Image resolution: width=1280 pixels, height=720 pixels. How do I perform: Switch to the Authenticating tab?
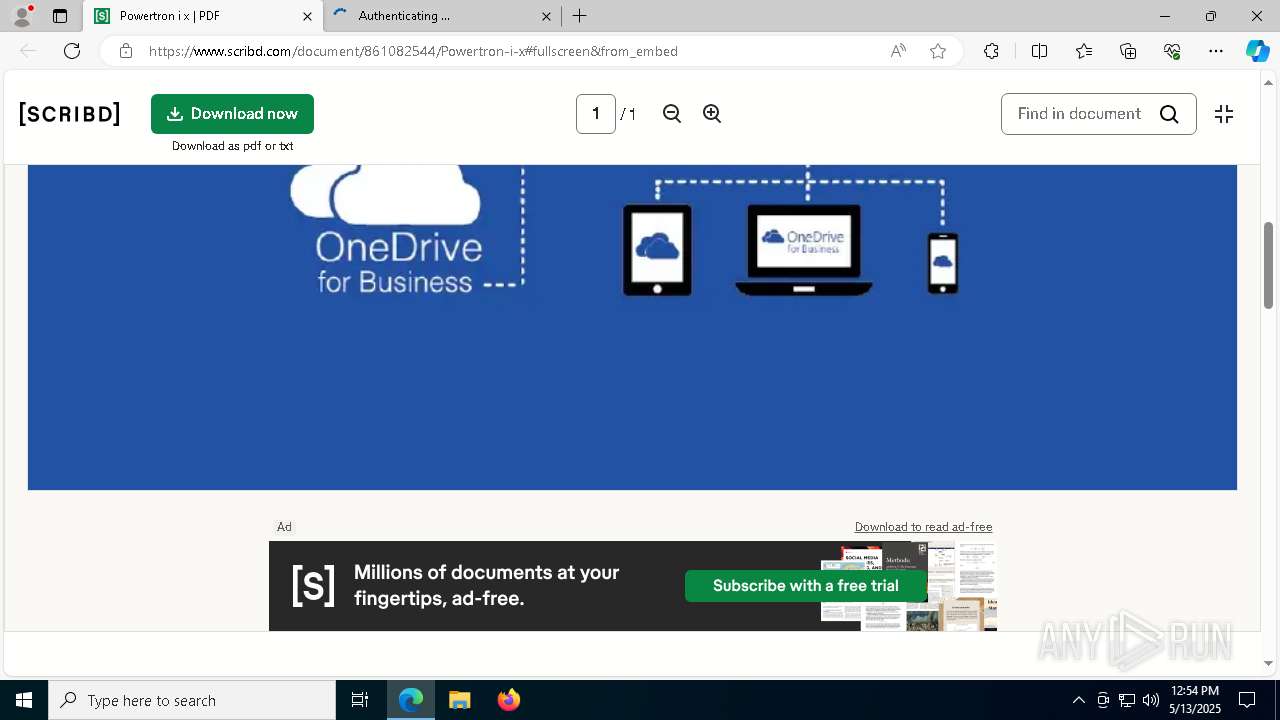click(440, 16)
